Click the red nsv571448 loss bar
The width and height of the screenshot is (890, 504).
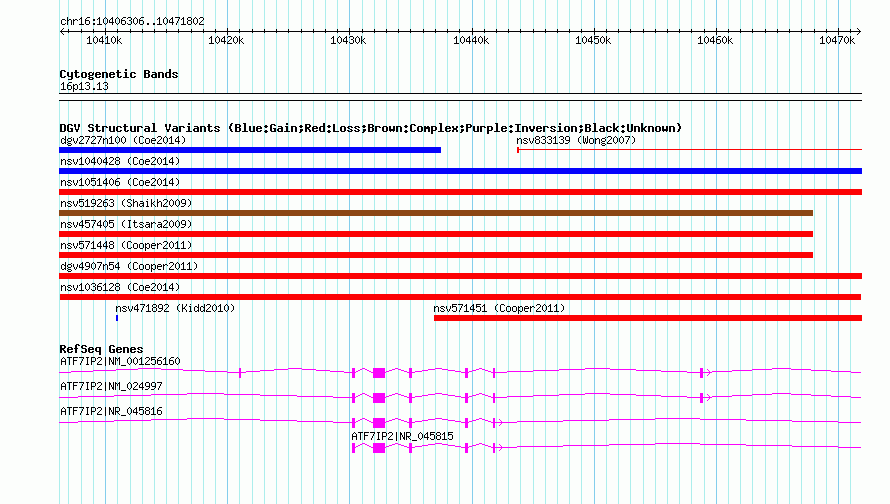click(x=436, y=255)
